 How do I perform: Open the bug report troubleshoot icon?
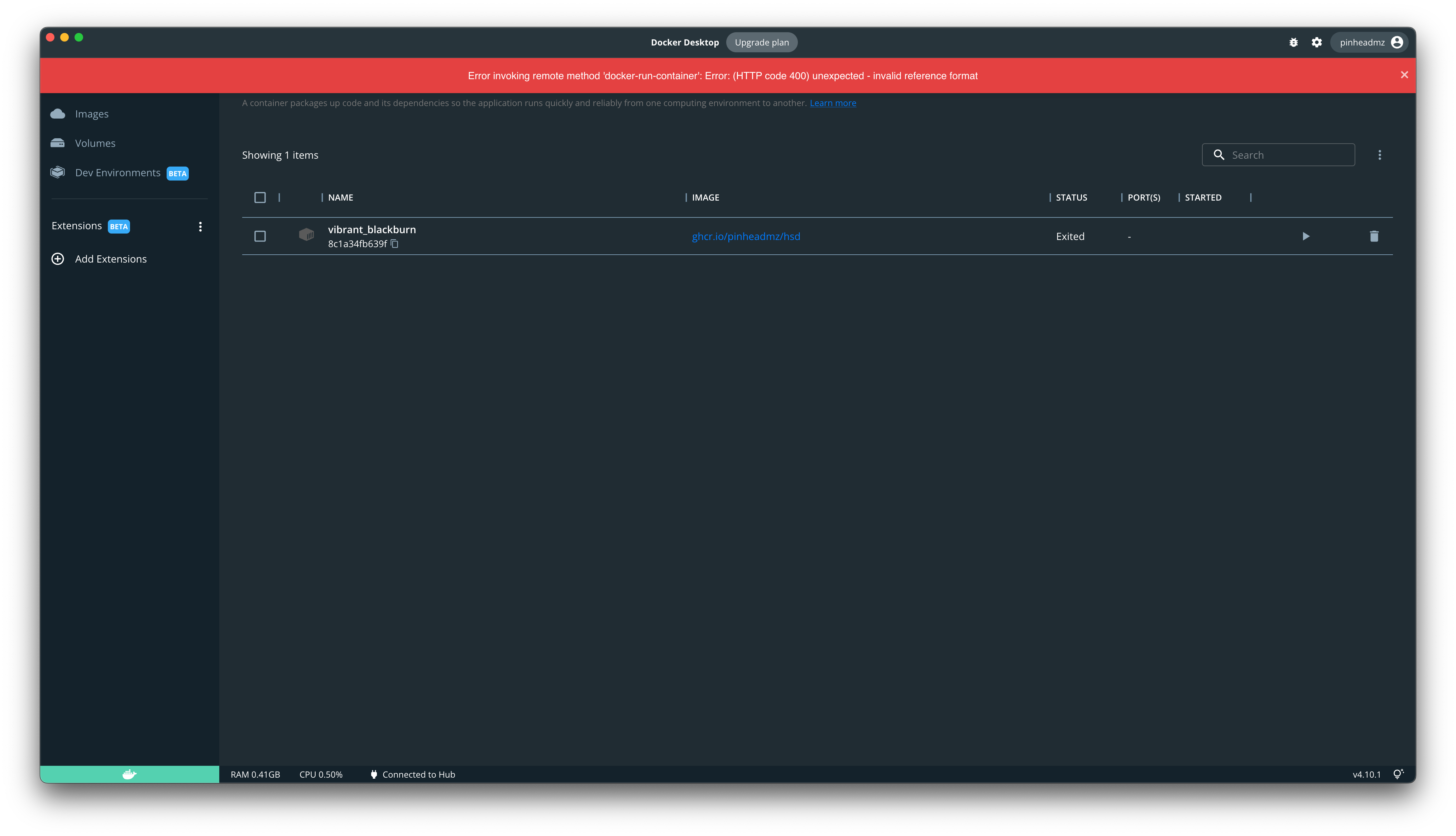tap(1293, 43)
